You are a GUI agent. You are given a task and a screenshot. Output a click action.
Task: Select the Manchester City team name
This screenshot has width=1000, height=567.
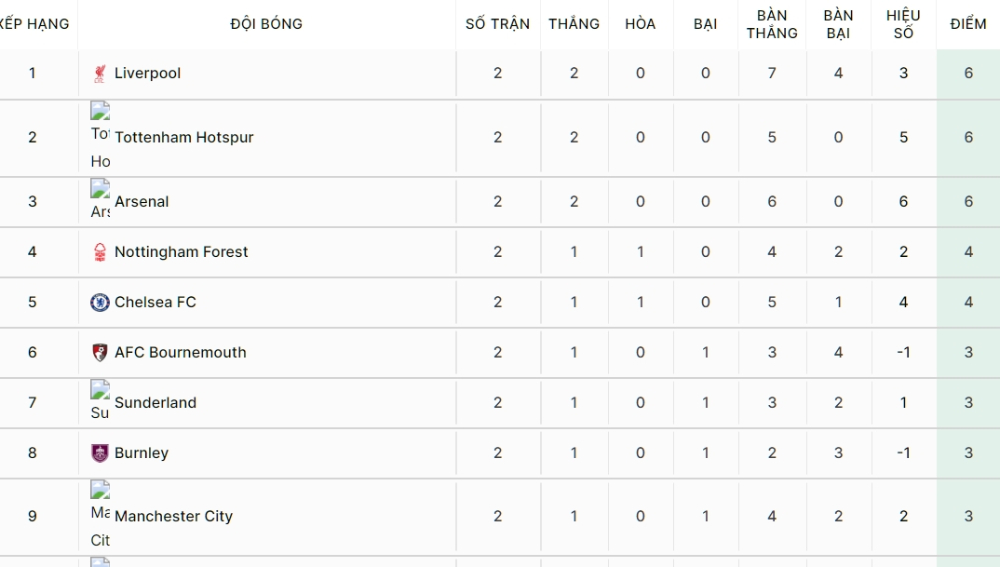(173, 516)
